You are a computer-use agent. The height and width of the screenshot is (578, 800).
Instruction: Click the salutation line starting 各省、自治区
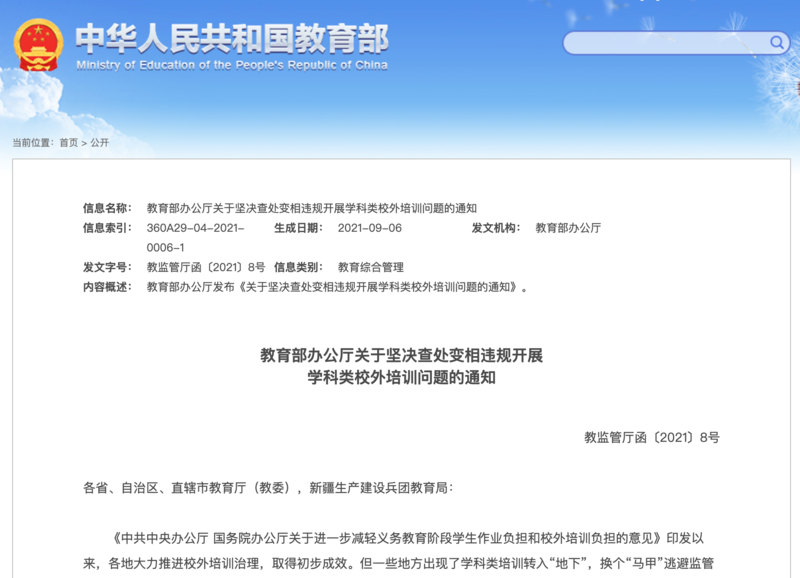pyautogui.click(x=268, y=488)
